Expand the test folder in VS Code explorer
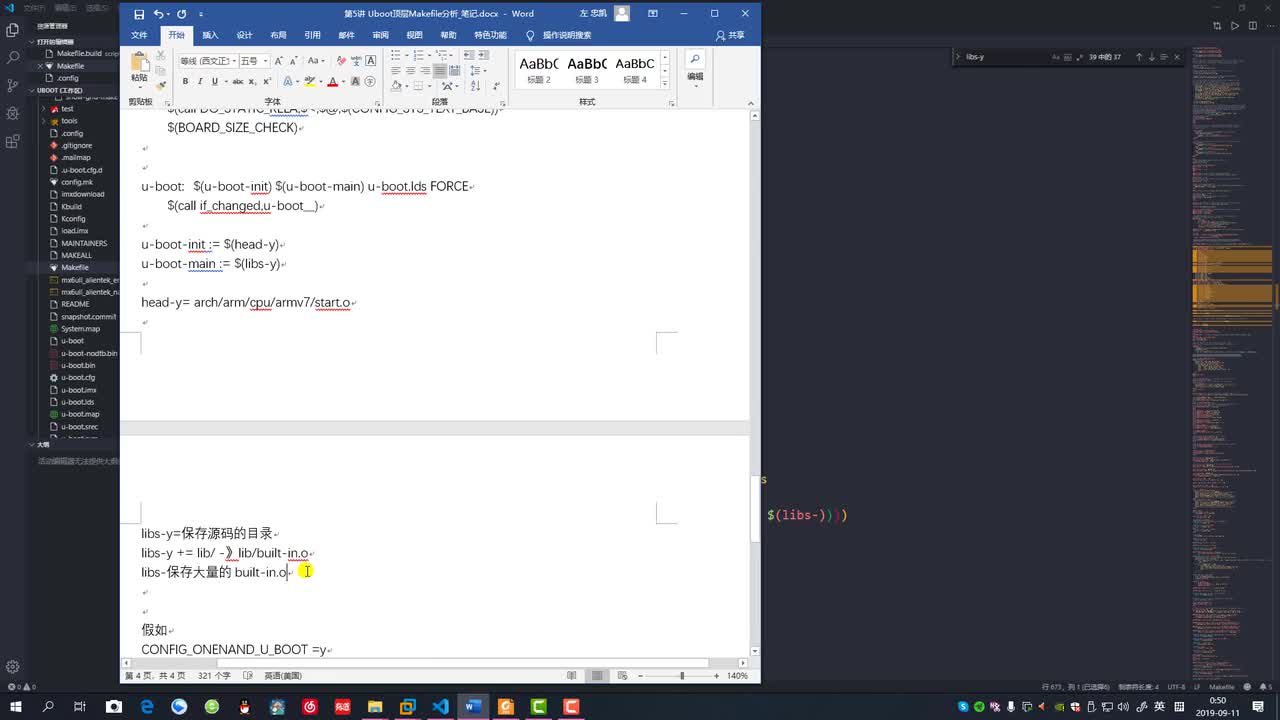Viewport: 1280px width, 720px height. [68, 109]
